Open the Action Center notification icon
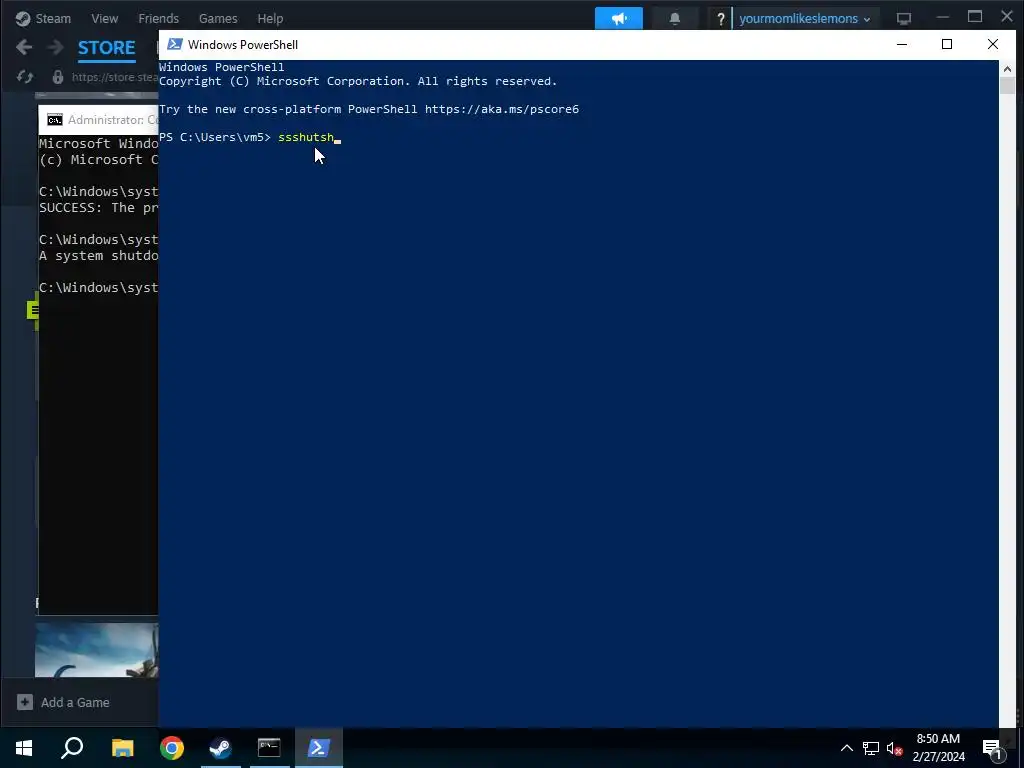 coord(993,748)
